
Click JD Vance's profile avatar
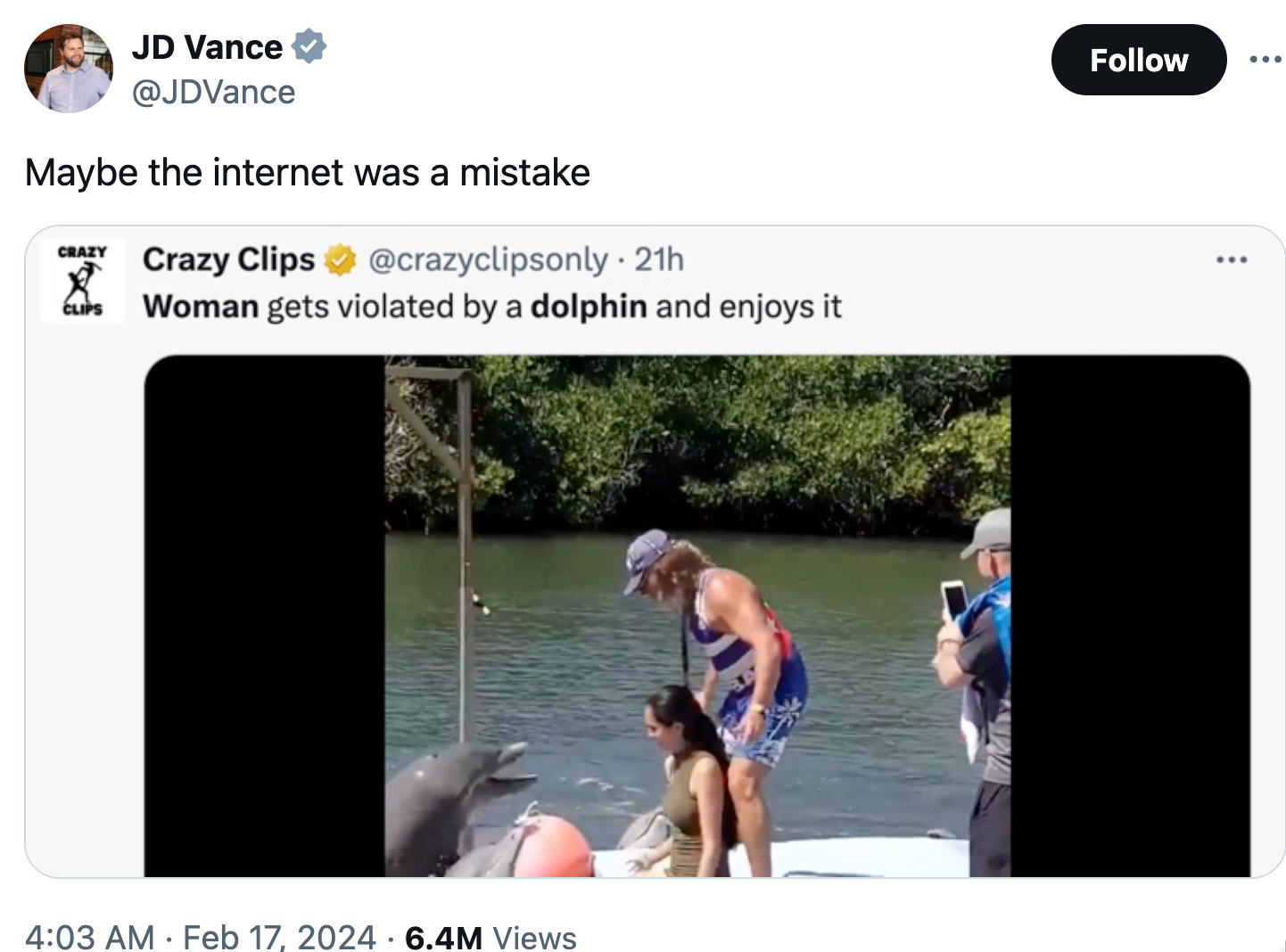click(69, 69)
